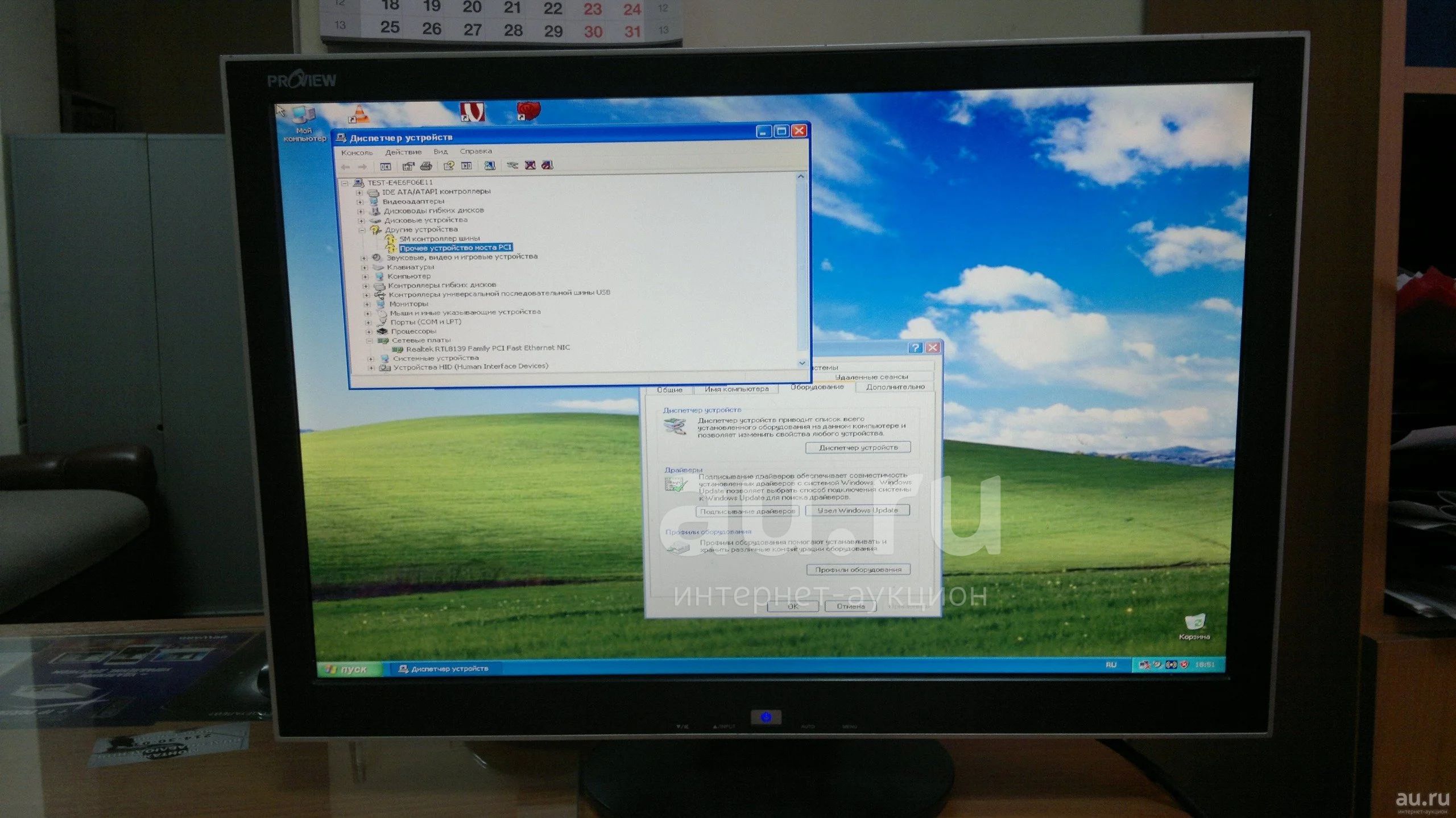Click Отмена in System Properties dialog
Screen dimensions: 1456x818
[851, 606]
